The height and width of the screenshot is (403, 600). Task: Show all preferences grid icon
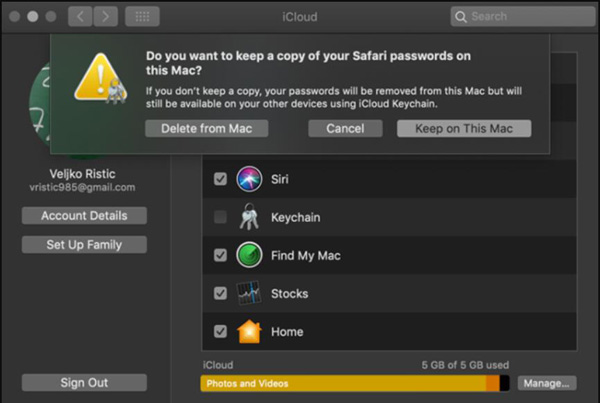coord(142,16)
